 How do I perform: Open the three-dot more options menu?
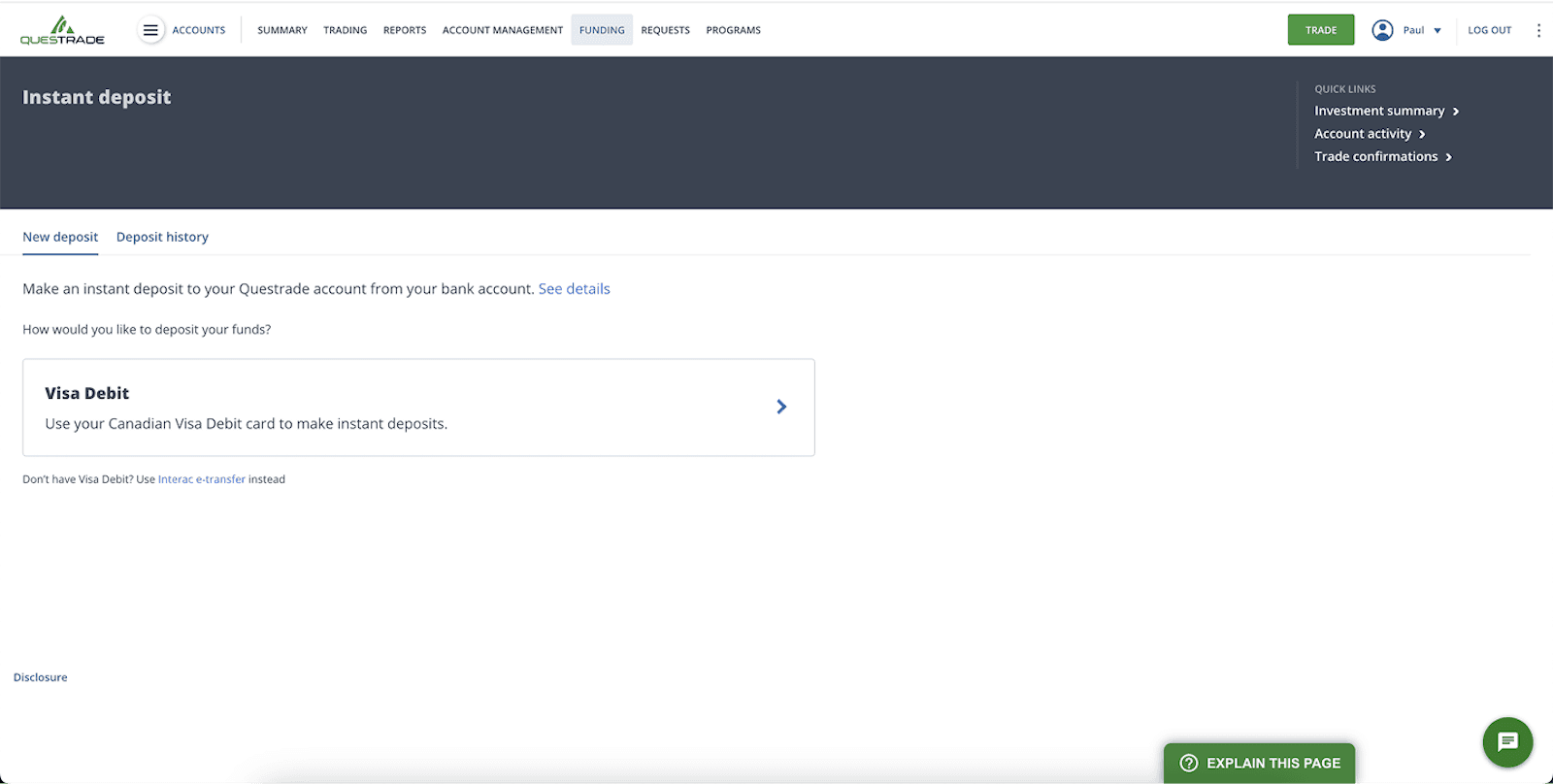(1538, 30)
